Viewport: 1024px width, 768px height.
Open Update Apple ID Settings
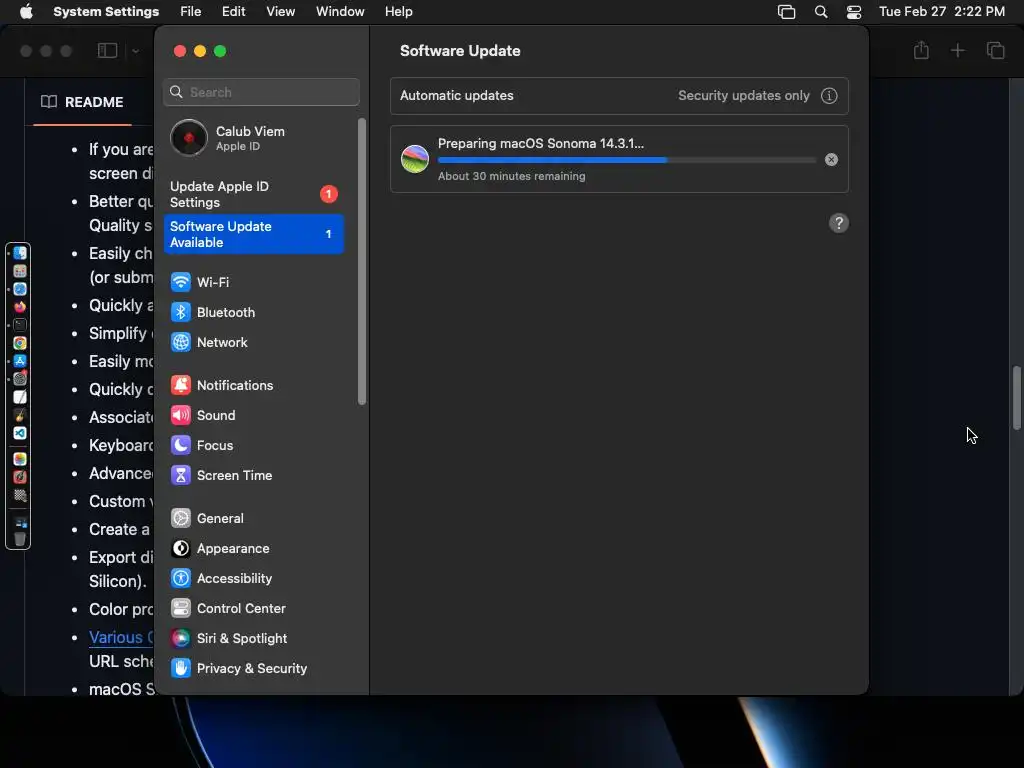tap(255, 194)
